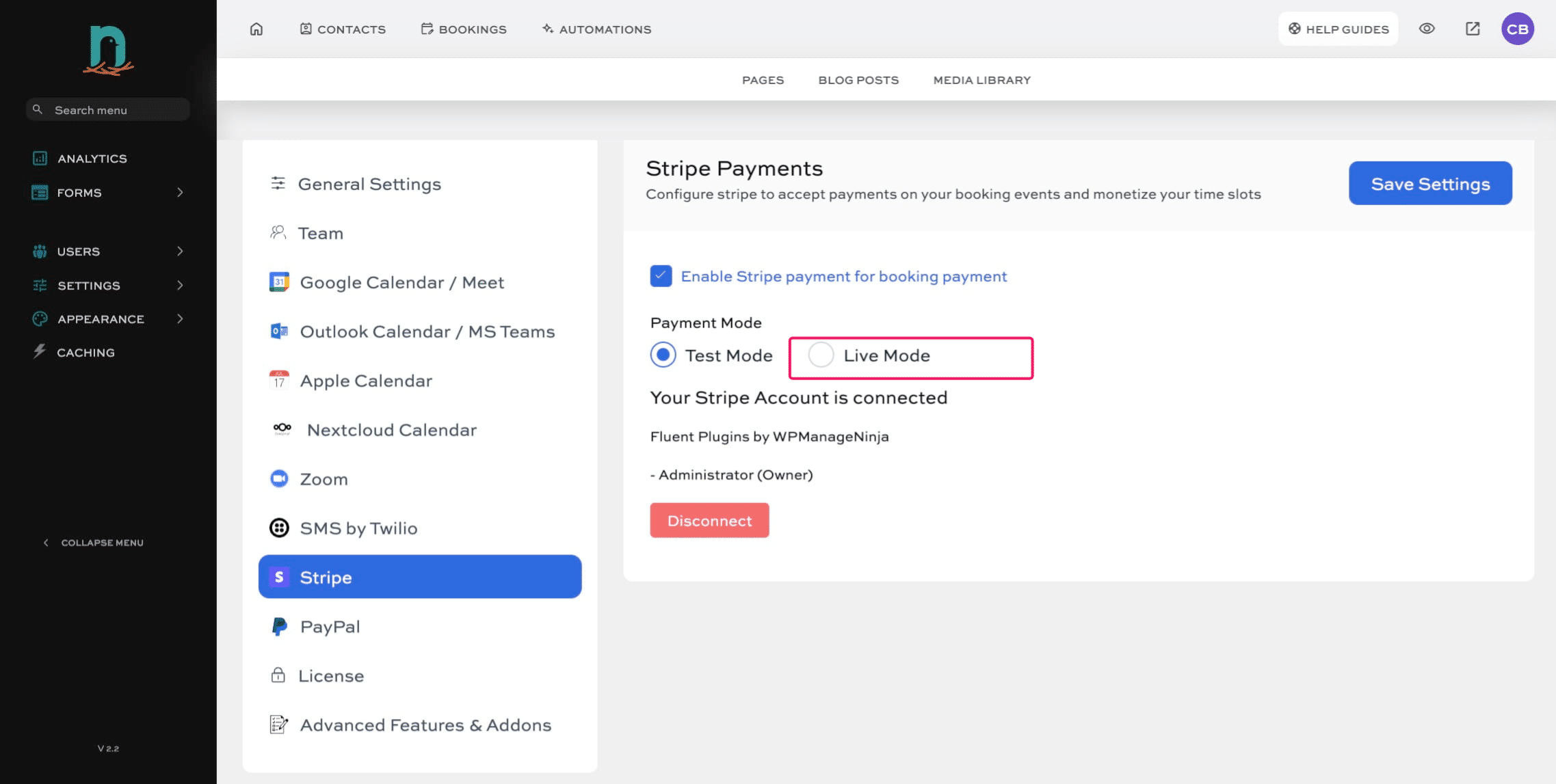Click the Apple Calendar icon
This screenshot has height=784, width=1556.
pyautogui.click(x=280, y=380)
